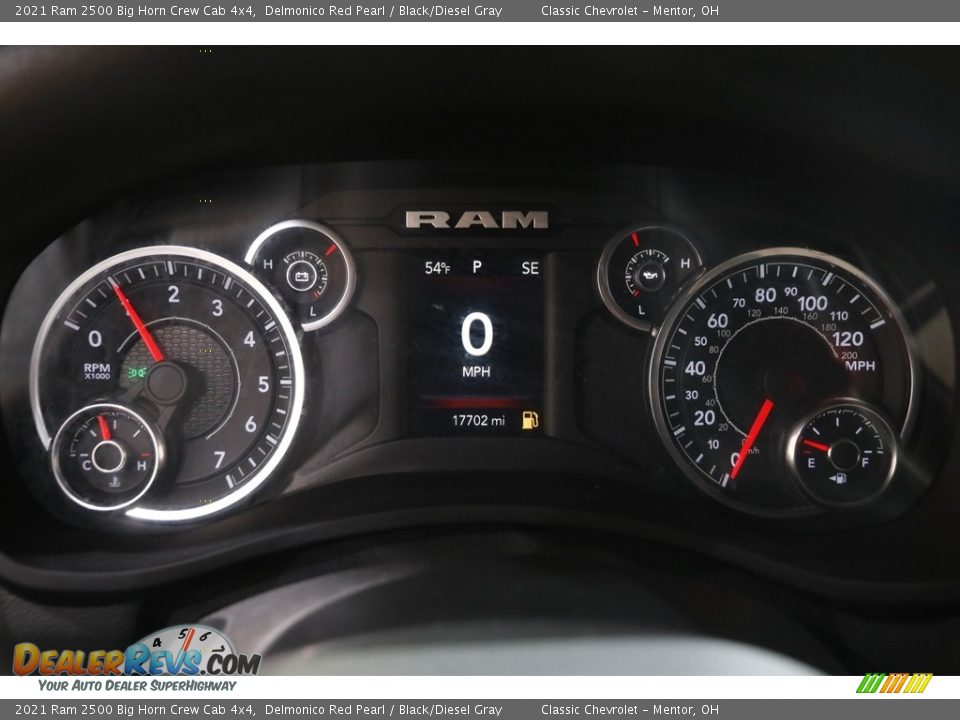Click the RPM X1000 label
Screen dimensions: 960x720
(97, 371)
